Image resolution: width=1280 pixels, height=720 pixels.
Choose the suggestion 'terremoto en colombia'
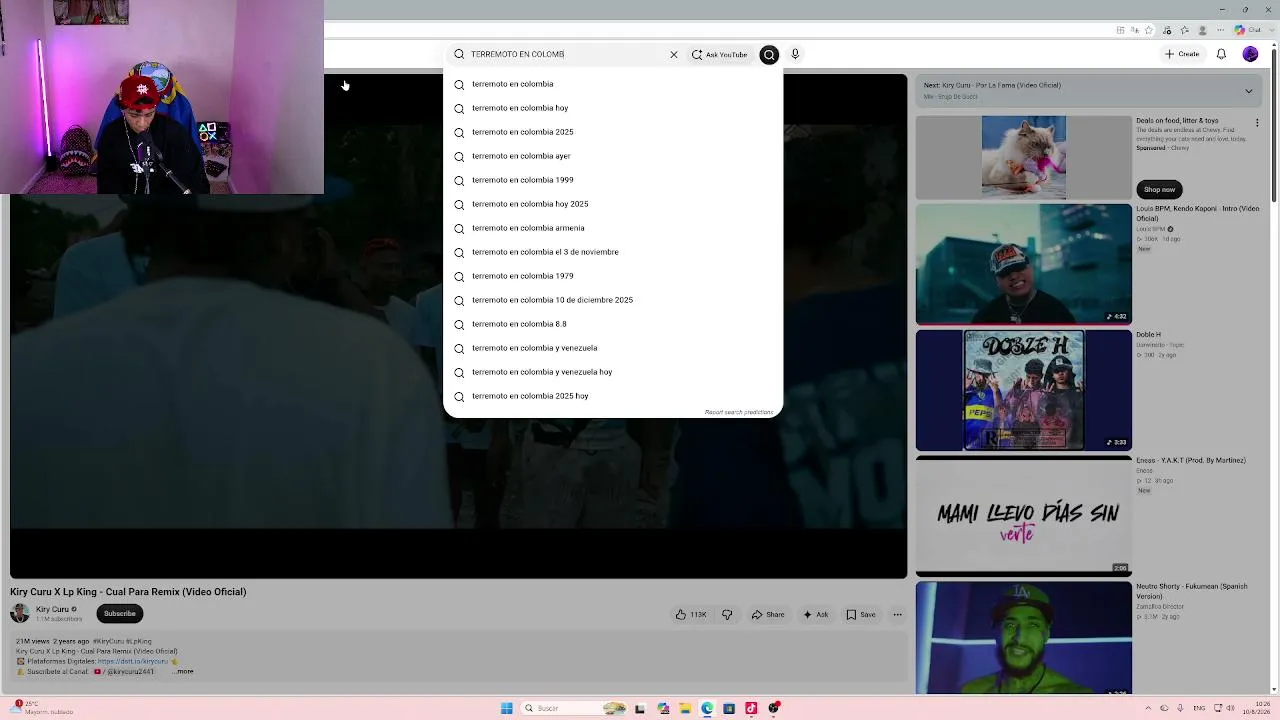tap(613, 84)
